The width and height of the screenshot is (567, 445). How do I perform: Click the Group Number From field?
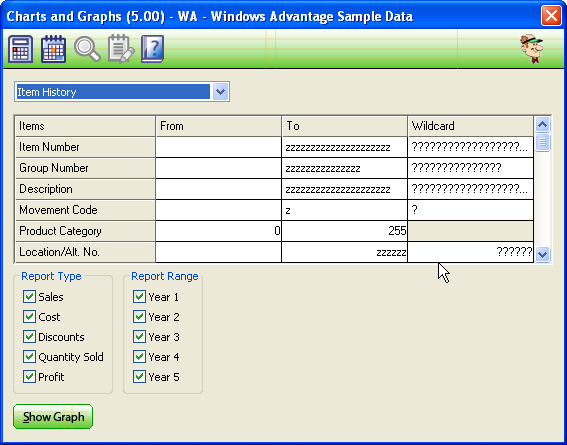point(218,168)
